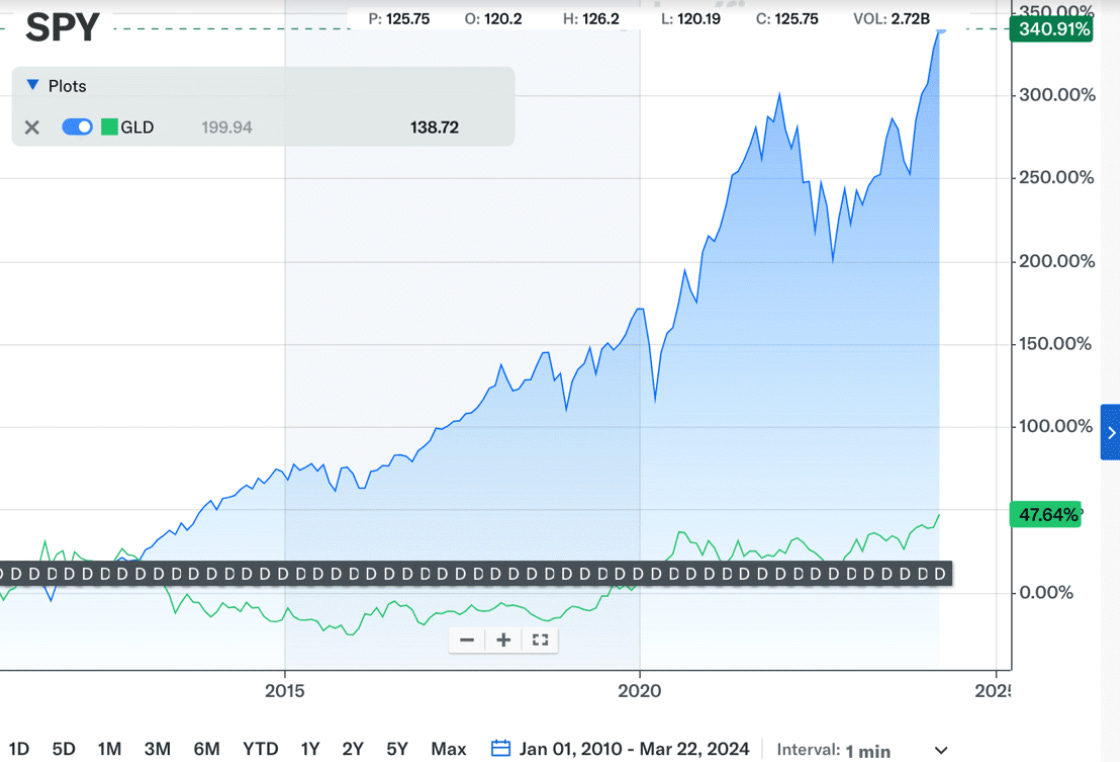The image size is (1120, 762).
Task: Click the 340.91% SPY price label
Action: (1051, 29)
